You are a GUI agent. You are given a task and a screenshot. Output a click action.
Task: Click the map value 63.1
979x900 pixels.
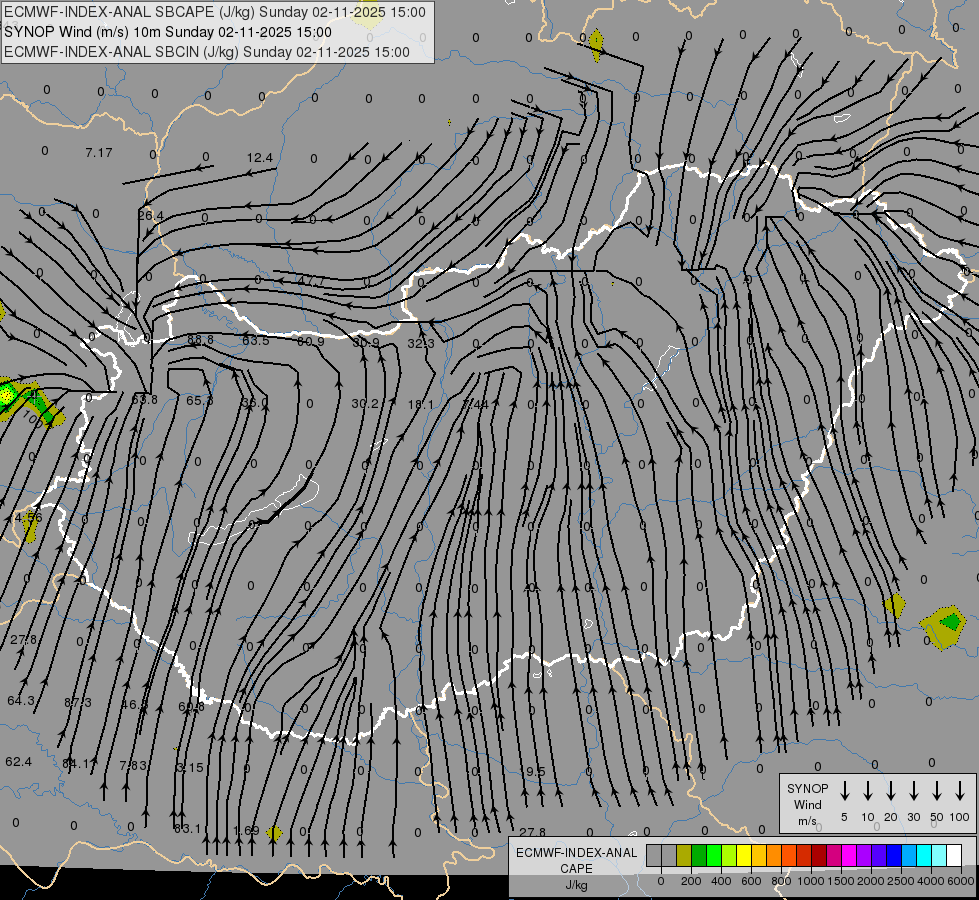[x=187, y=828]
